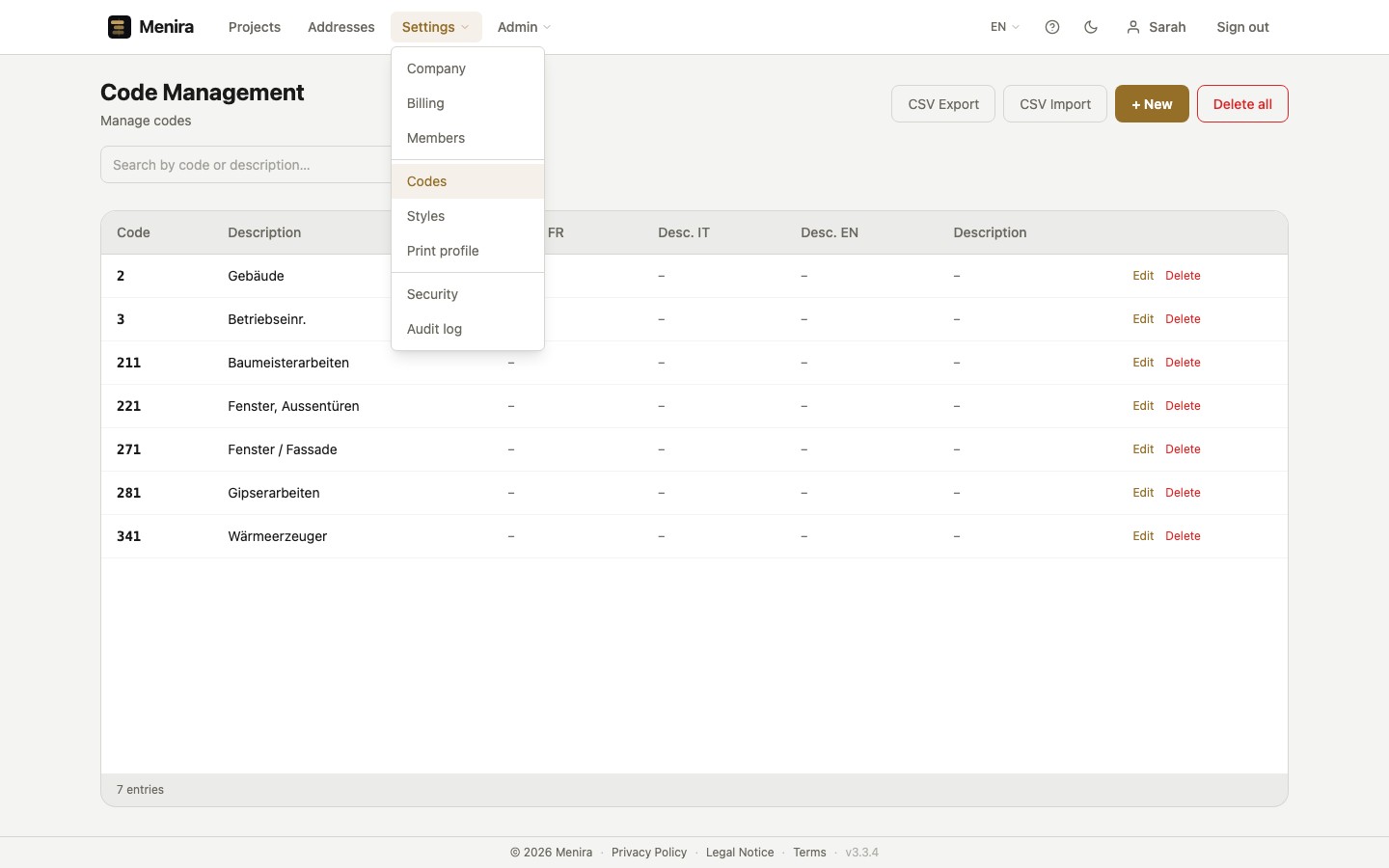Edit code 2 Gebäude
Screen dimensions: 1389x868
(x=1143, y=276)
